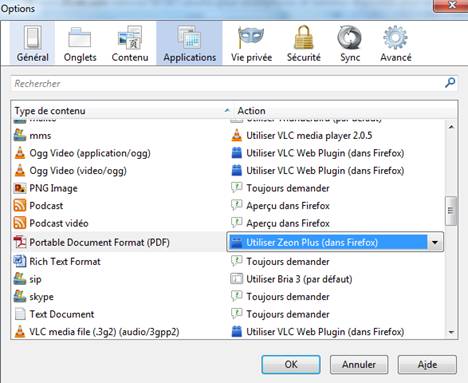Open the Contenu preferences tab
468x383 pixels.
tap(130, 43)
